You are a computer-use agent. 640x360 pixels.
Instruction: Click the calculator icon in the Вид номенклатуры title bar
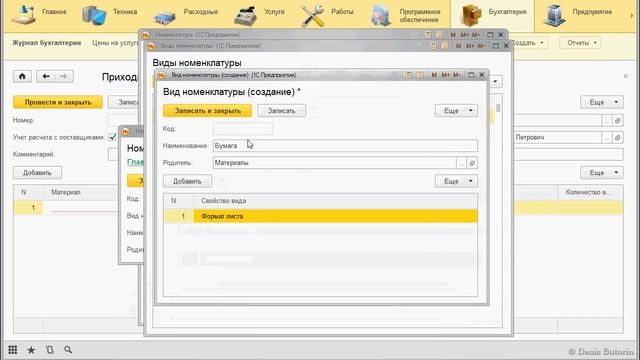409,75
